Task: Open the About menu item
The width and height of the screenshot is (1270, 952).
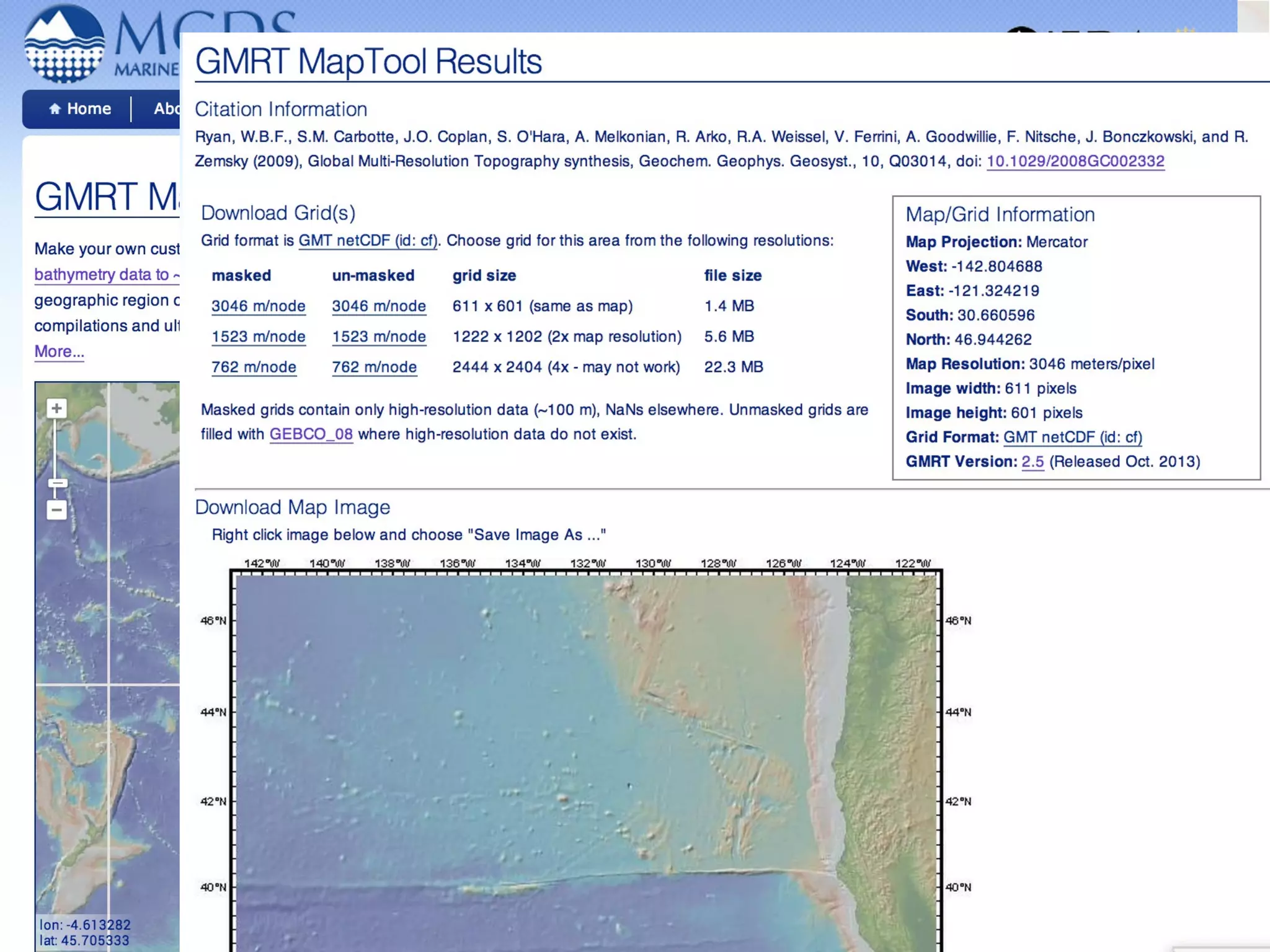Action: pos(167,109)
